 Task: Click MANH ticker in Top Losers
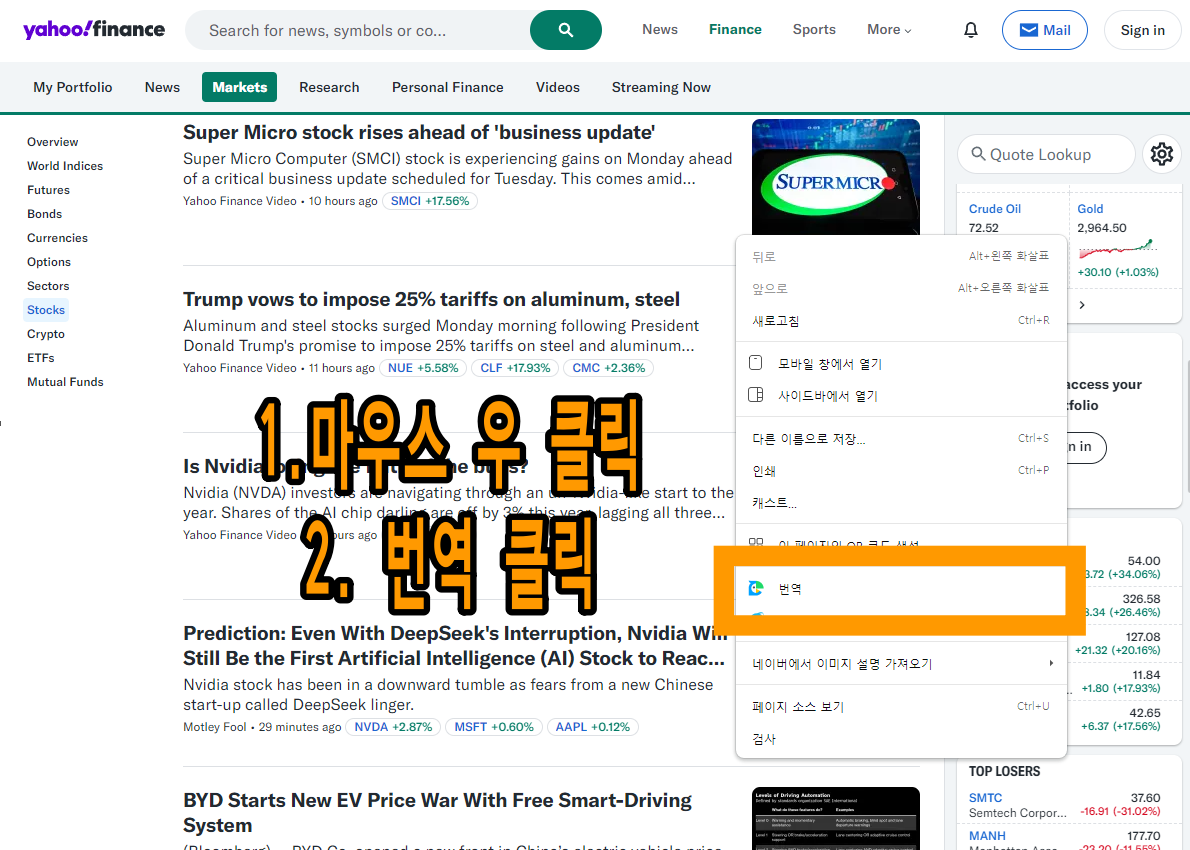coord(987,836)
